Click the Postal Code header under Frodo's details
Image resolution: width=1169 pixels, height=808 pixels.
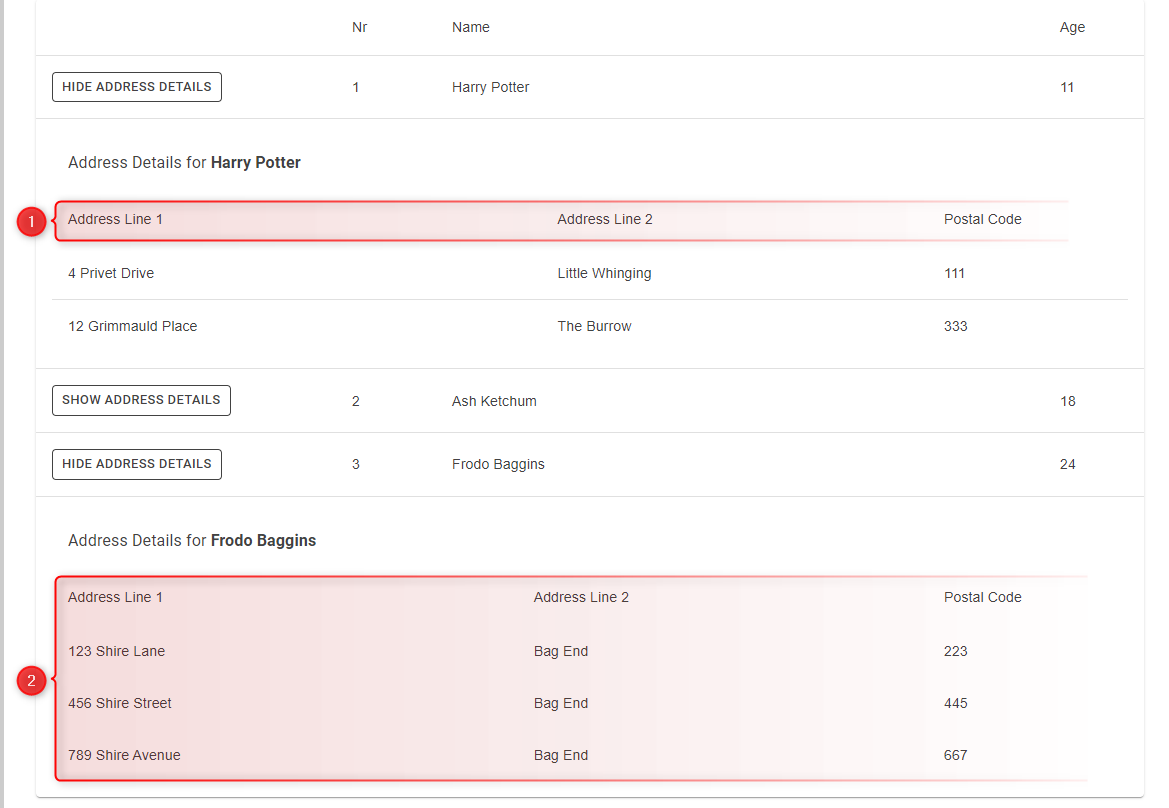[x=983, y=597]
